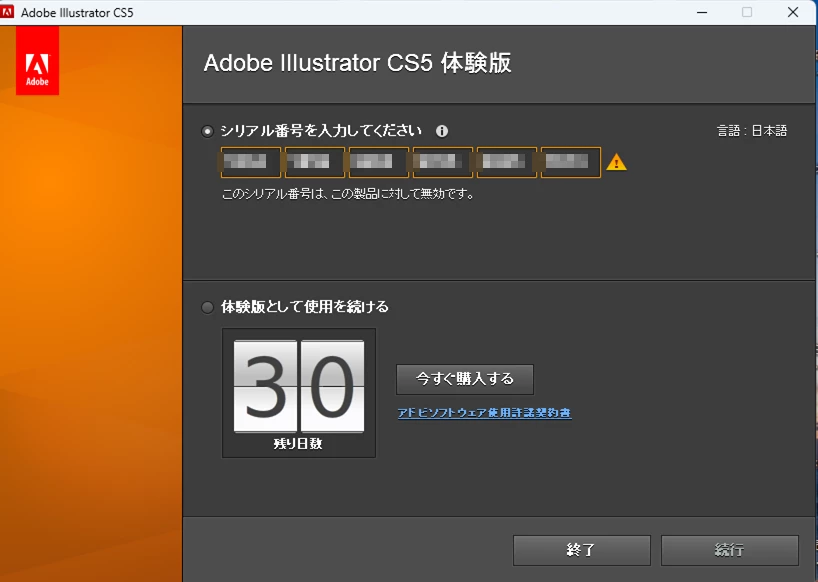
Task: Focus the third serial number field
Action: tap(379, 162)
